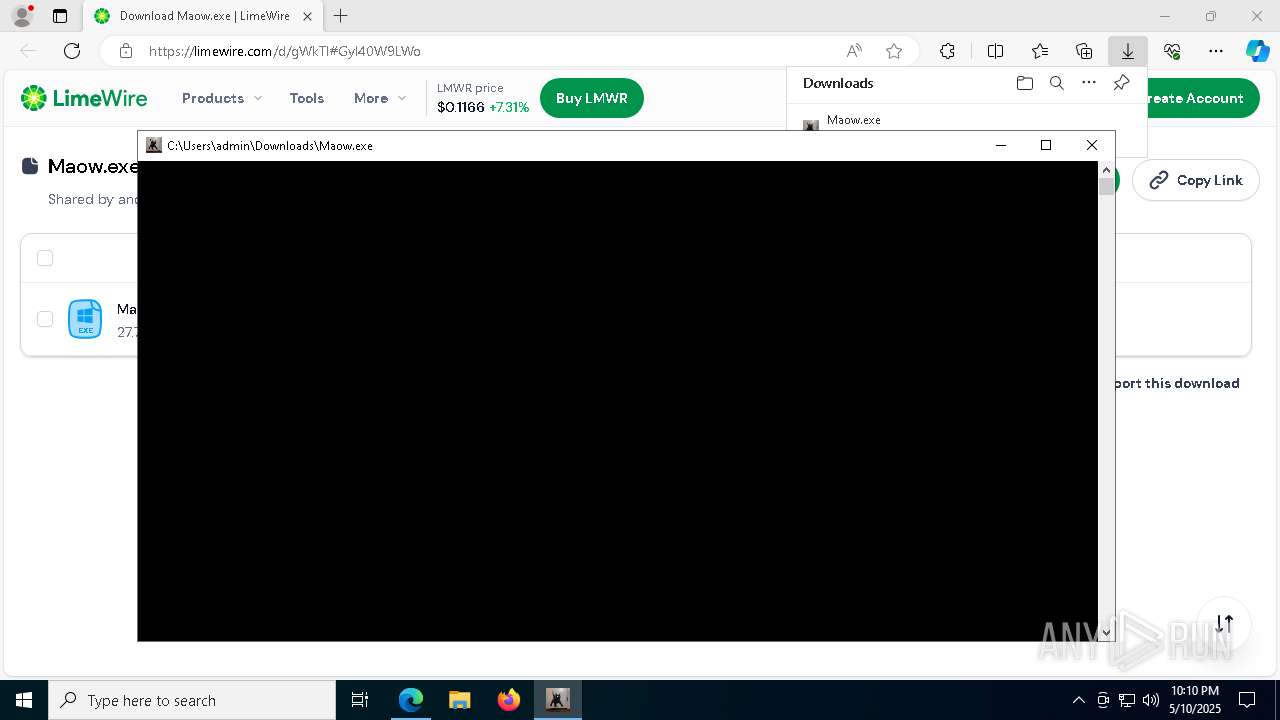Screen dimensions: 1280x720
Task: Click the console scrollbar thumb
Action: pyautogui.click(x=1106, y=185)
